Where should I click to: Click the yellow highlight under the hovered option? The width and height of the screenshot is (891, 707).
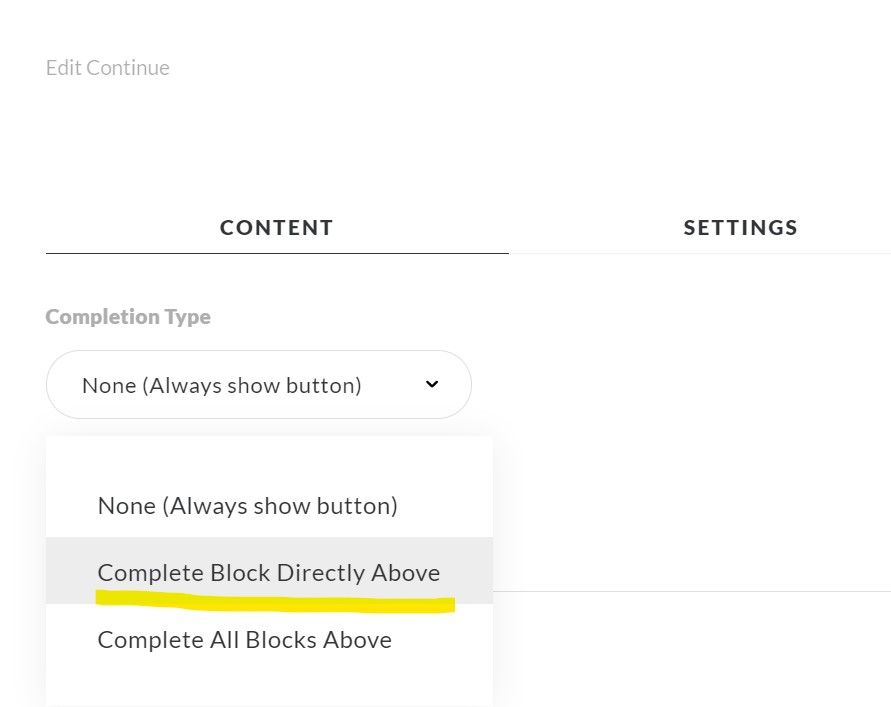[x=275, y=602]
